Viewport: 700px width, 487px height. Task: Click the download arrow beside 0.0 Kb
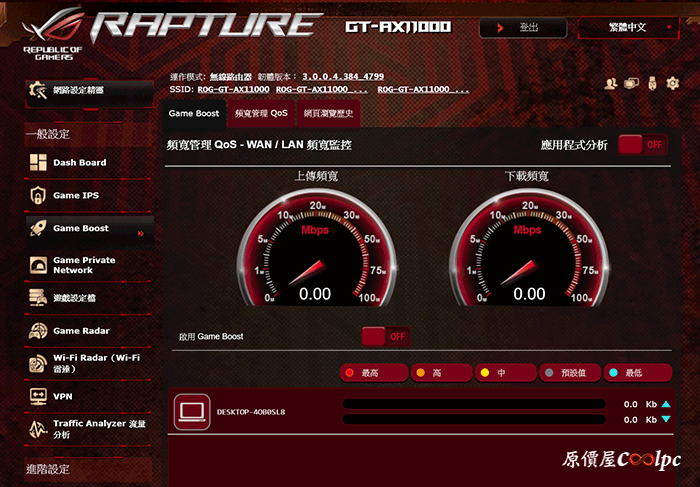(666, 419)
